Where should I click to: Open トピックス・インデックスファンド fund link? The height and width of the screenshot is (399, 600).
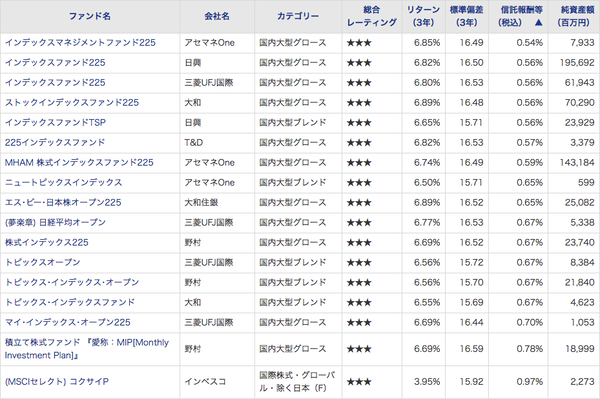[70, 302]
